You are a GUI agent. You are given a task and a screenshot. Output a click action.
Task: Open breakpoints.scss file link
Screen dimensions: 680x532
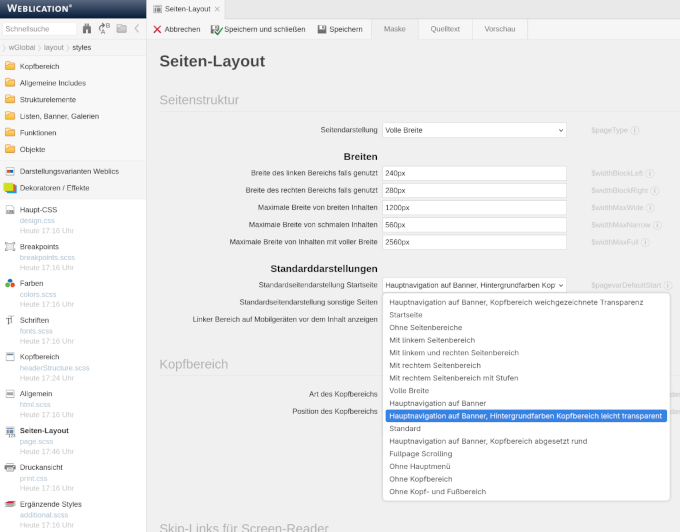(x=47, y=257)
